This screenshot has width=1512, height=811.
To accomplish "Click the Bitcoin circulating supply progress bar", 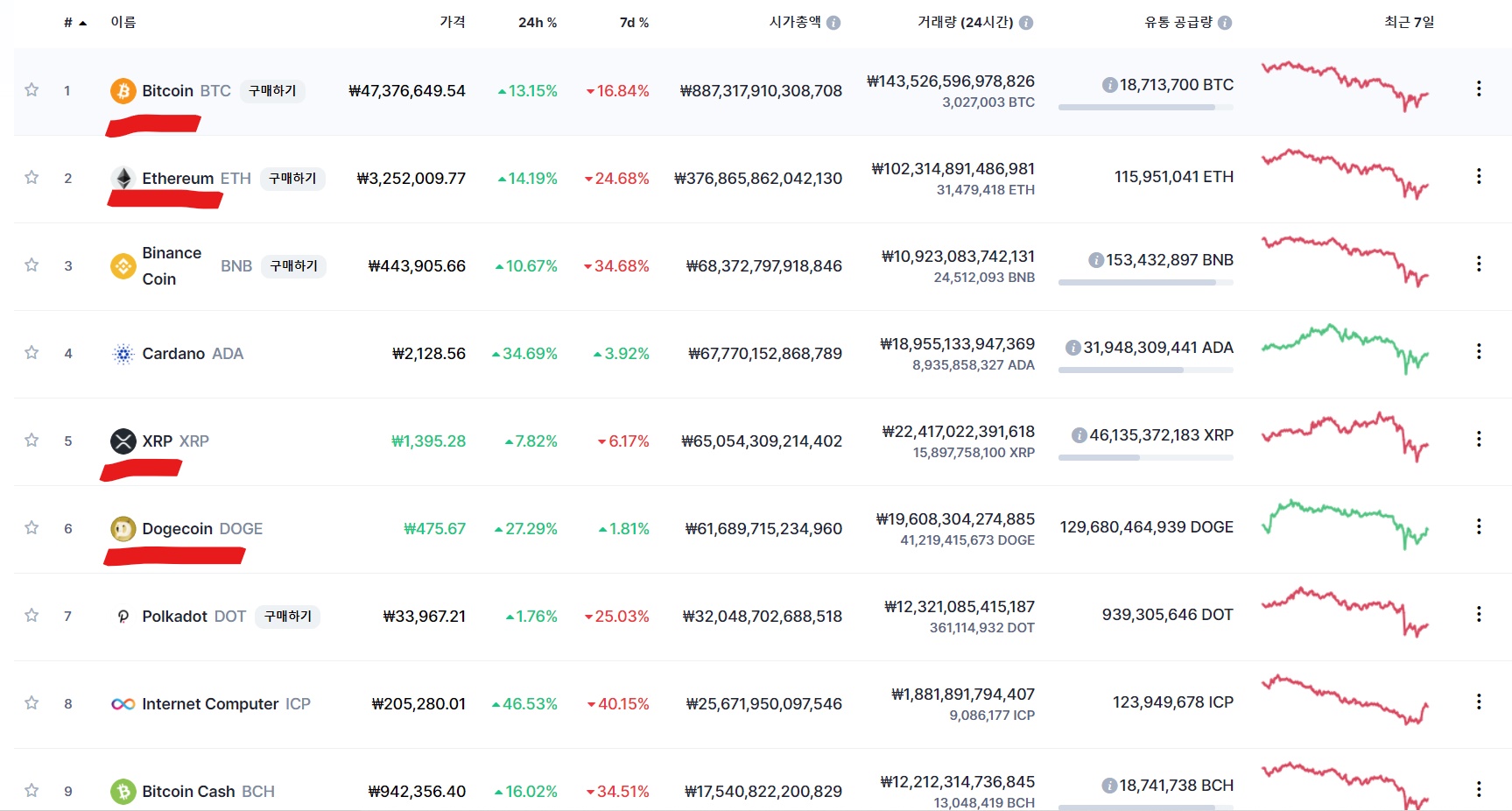I will (x=1146, y=108).
